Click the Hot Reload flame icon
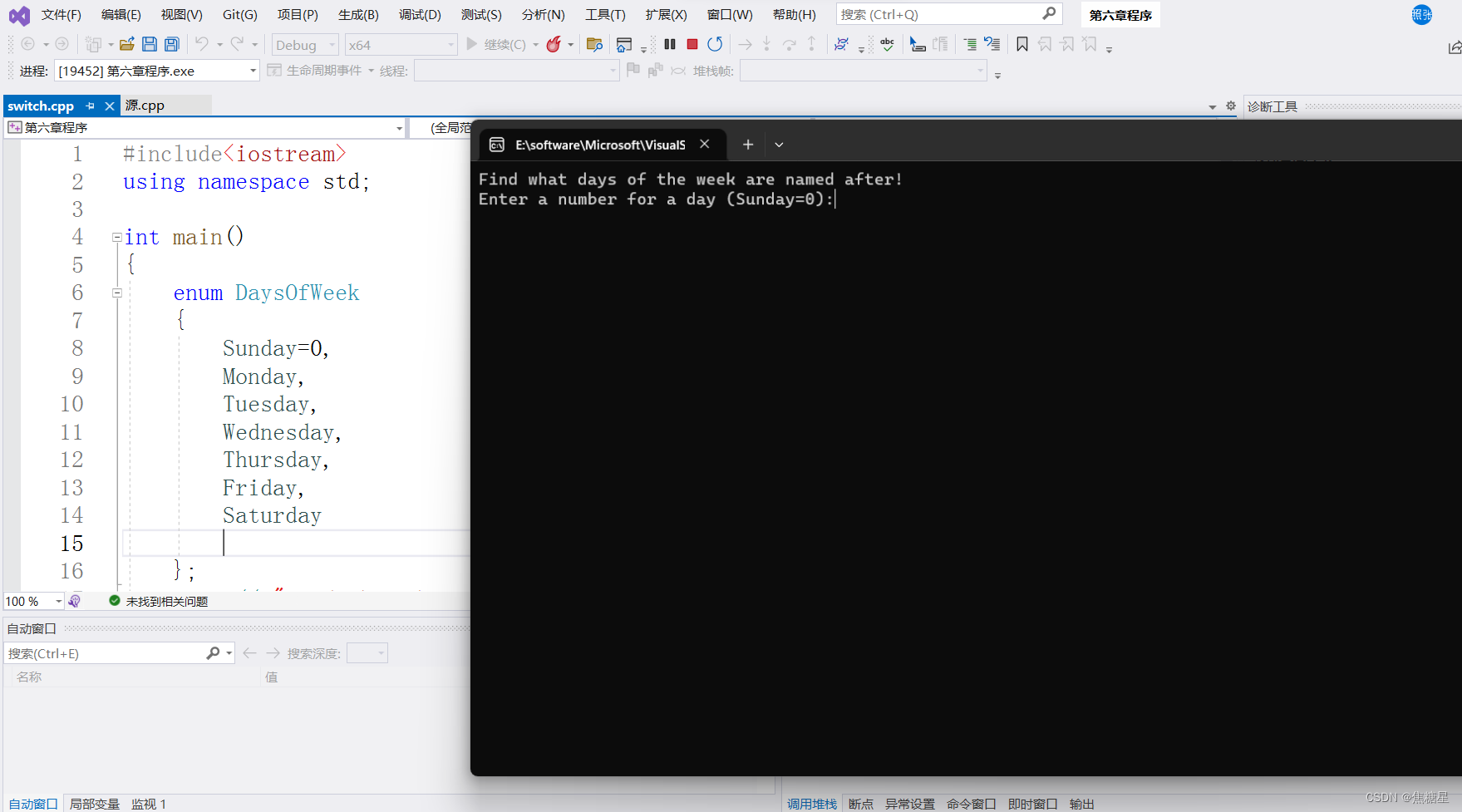 (555, 44)
